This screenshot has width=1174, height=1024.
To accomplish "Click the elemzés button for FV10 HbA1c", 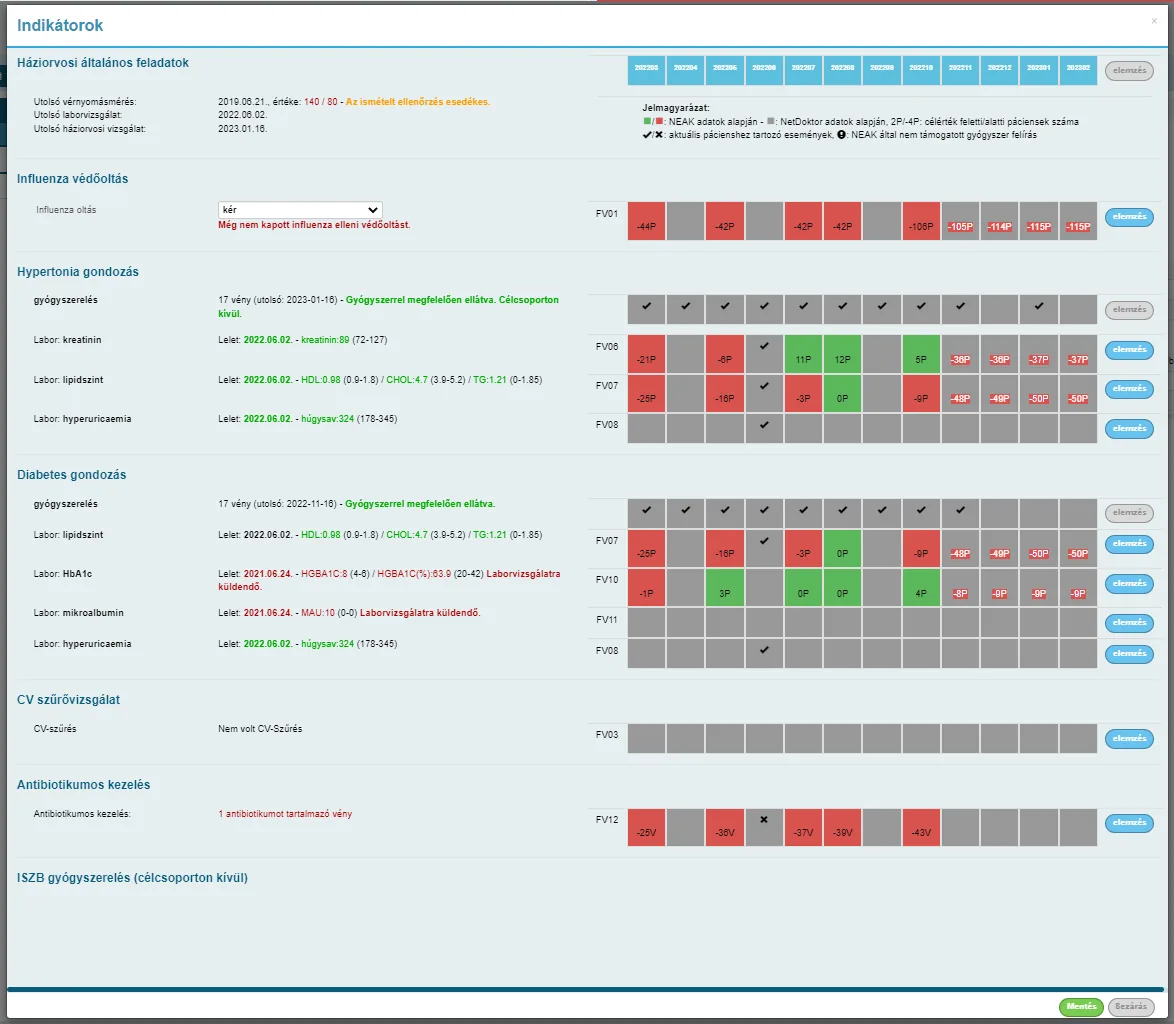I will [1129, 584].
